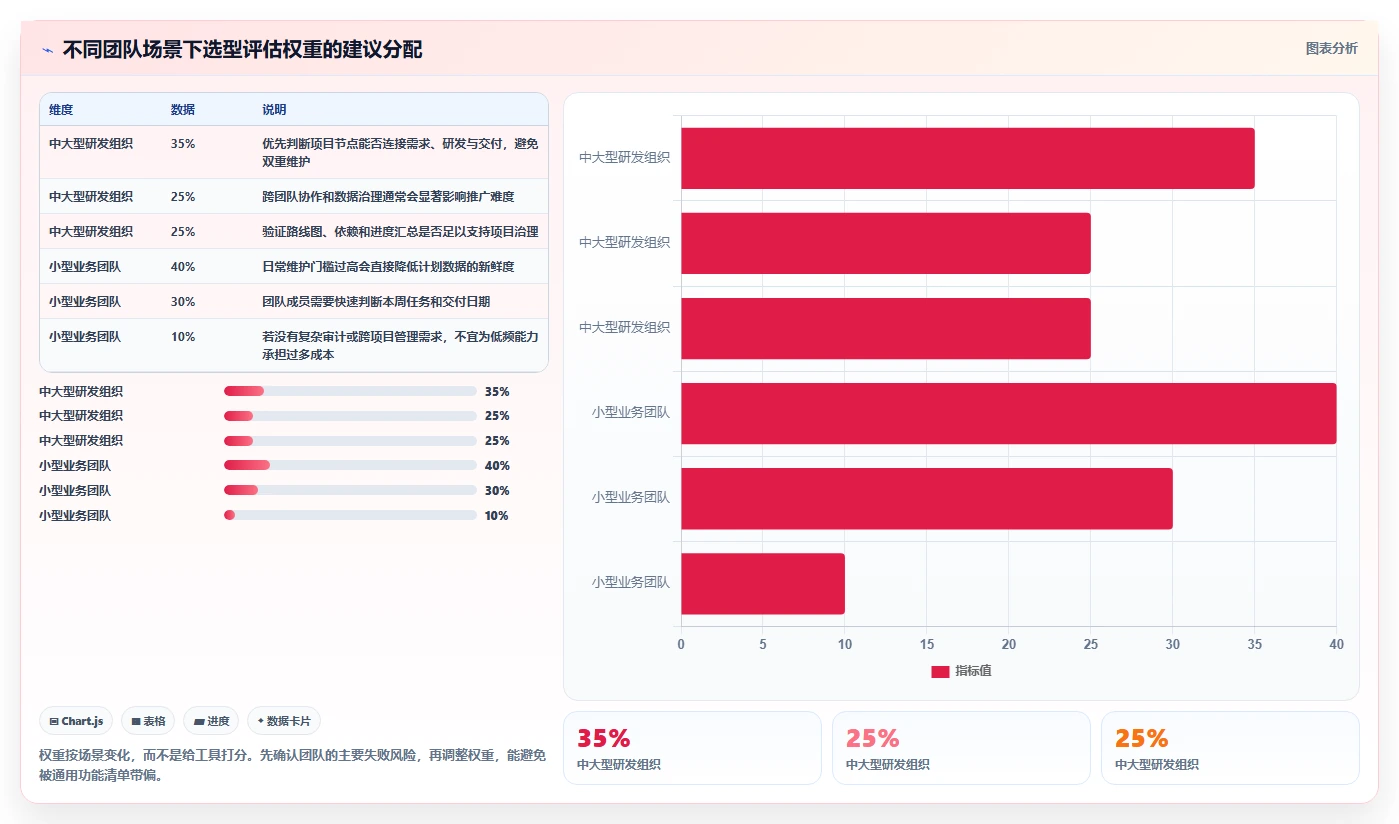Viewport: 1399px width, 824px height.
Task: Select the 进度 chip
Action: click(x=211, y=721)
